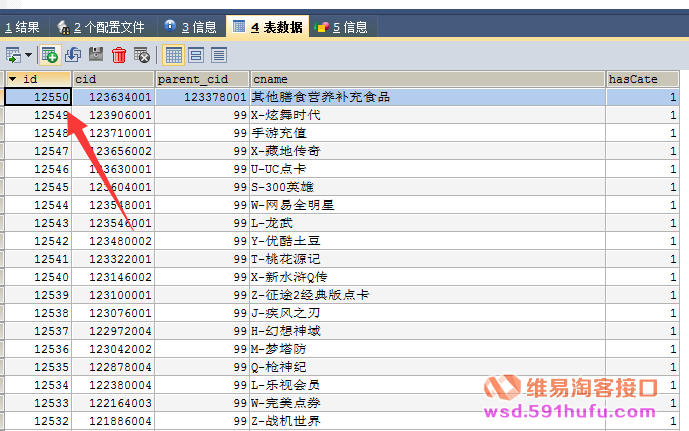689x431 pixels.
Task: Click the sort arrow in id header
Action: (13, 79)
